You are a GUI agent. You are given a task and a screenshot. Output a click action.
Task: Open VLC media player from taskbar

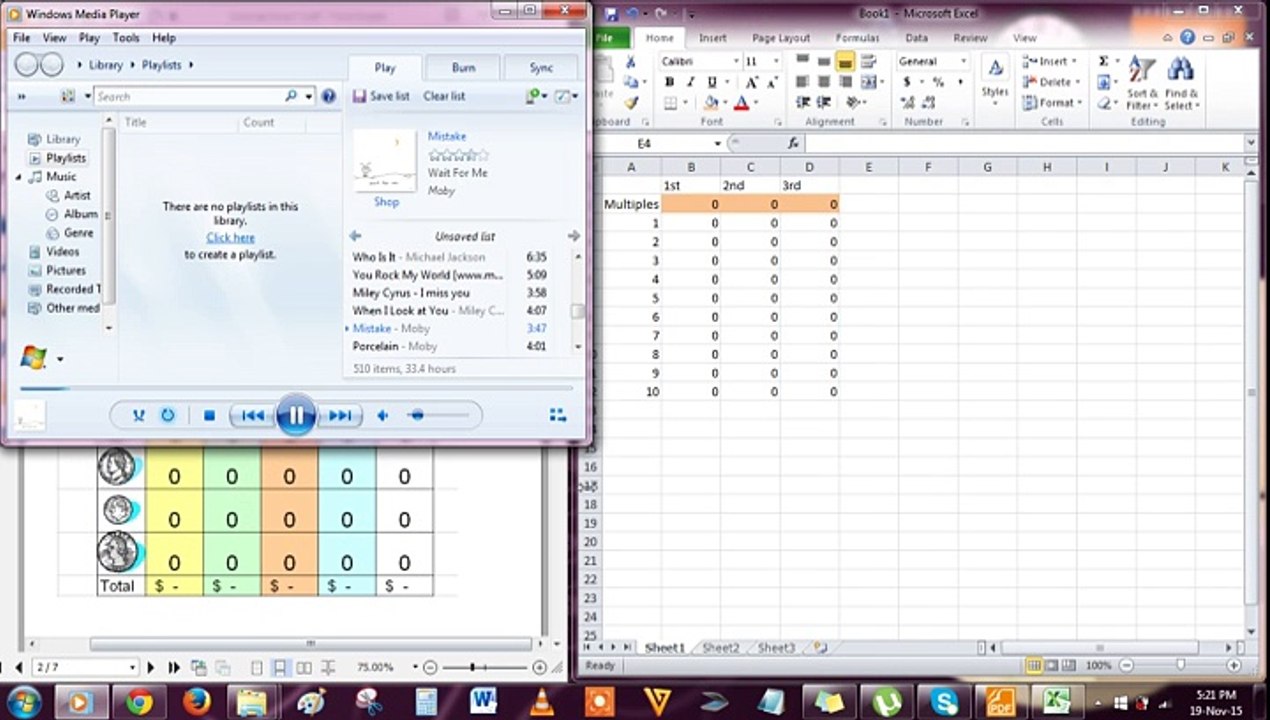pos(541,701)
